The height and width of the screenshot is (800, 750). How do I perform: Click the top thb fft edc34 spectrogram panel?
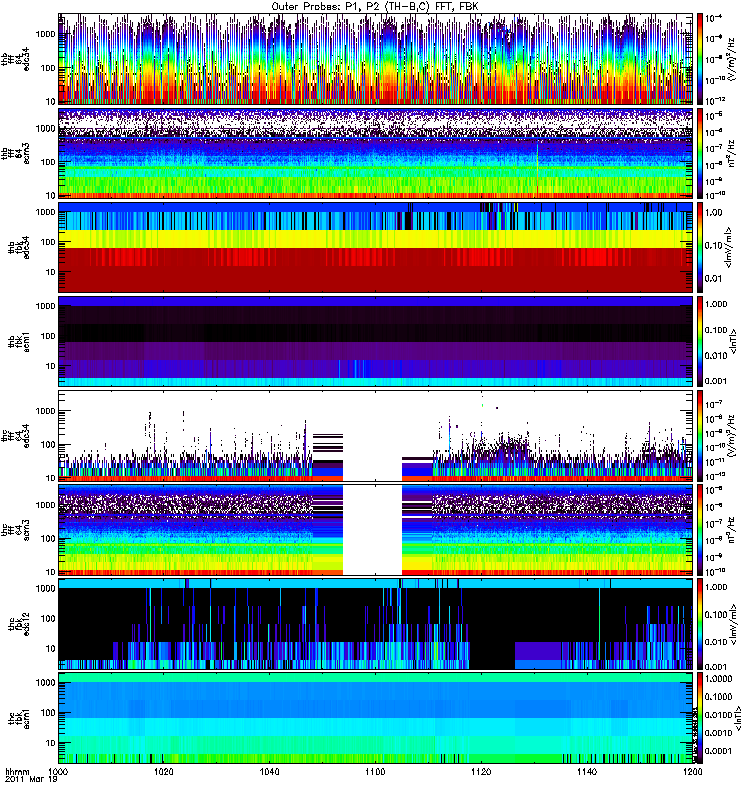point(375,59)
